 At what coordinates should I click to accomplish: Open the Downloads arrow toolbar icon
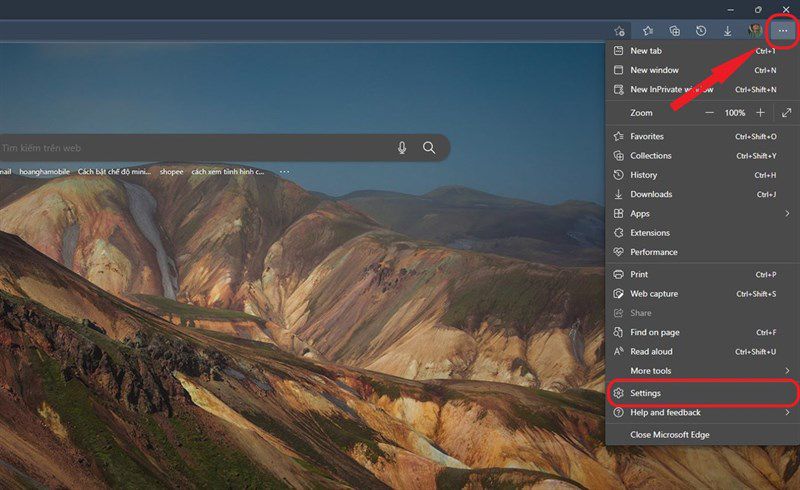(728, 31)
